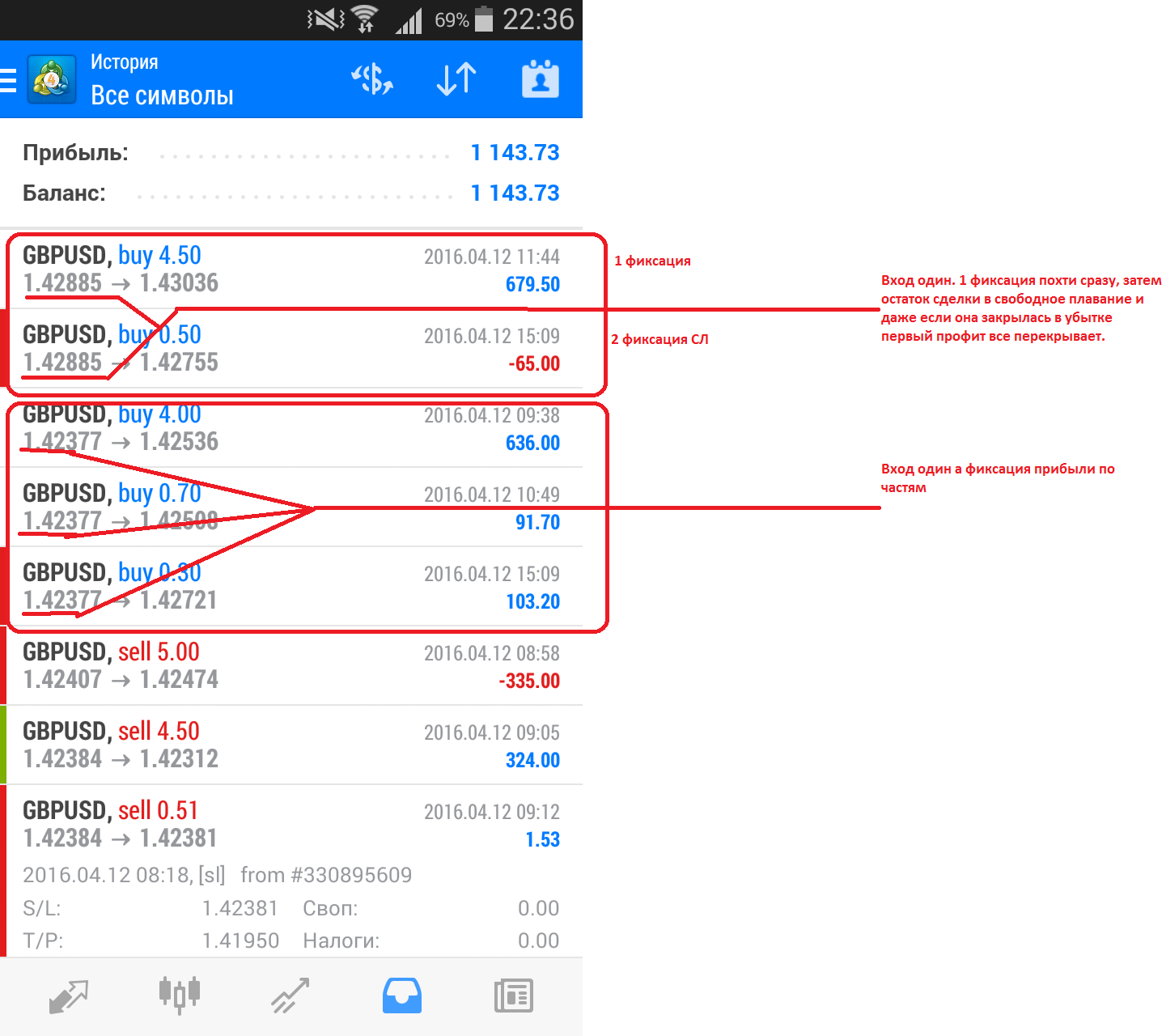
Task: Tap the -65.00 loss value
Action: (x=534, y=363)
